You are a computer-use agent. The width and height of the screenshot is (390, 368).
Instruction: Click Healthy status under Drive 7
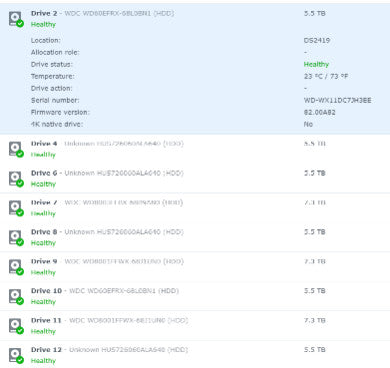[43, 213]
